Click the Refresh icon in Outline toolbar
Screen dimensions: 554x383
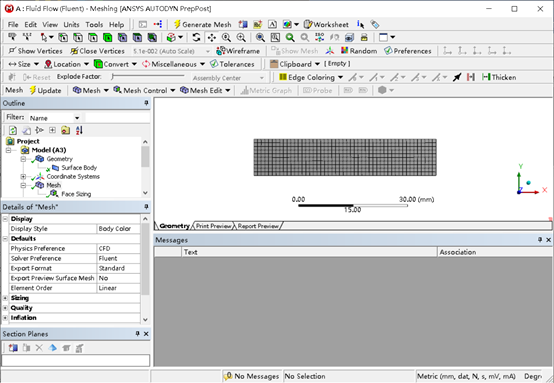click(x=13, y=130)
